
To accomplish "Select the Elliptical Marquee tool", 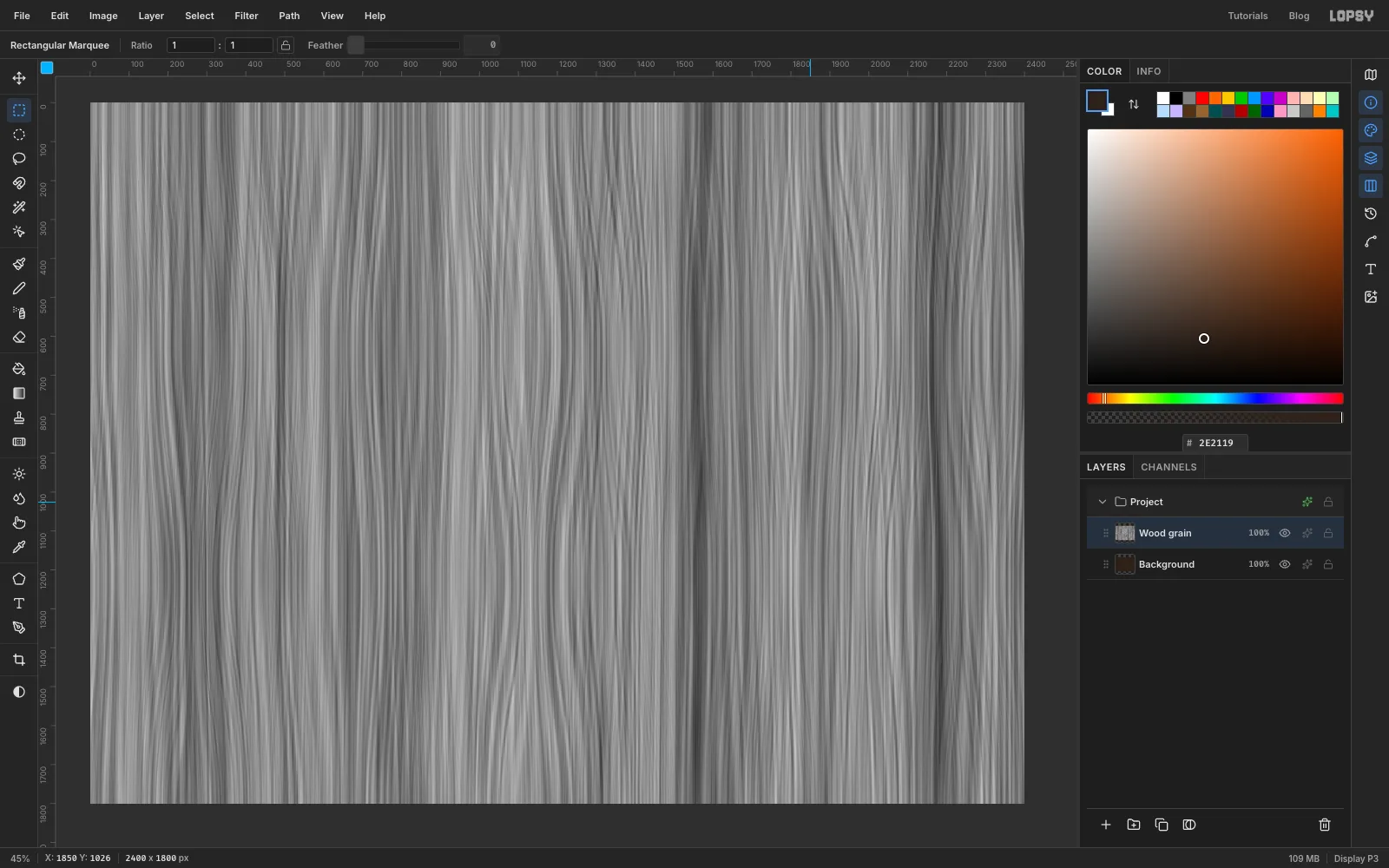I will (19, 135).
